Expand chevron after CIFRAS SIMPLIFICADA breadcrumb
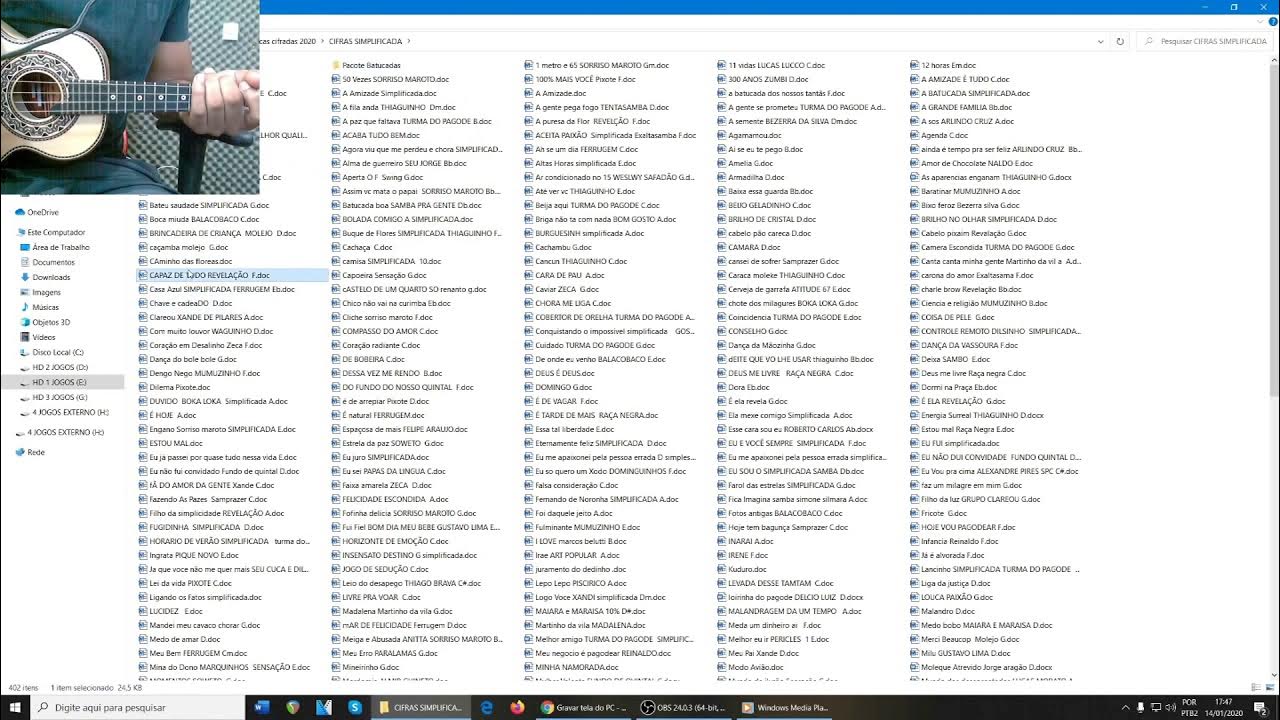The height and width of the screenshot is (720, 1280). pos(410,42)
